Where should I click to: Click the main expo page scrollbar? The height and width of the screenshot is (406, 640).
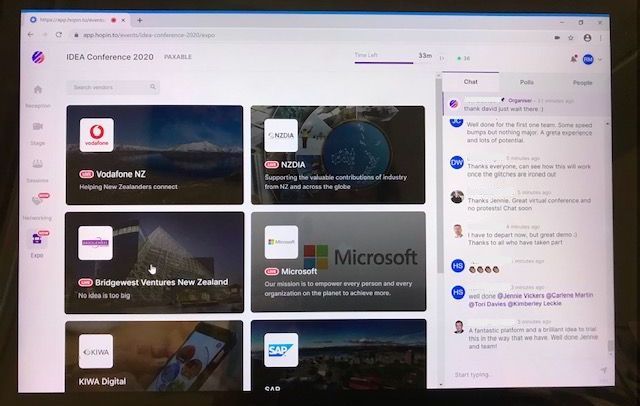[439, 176]
